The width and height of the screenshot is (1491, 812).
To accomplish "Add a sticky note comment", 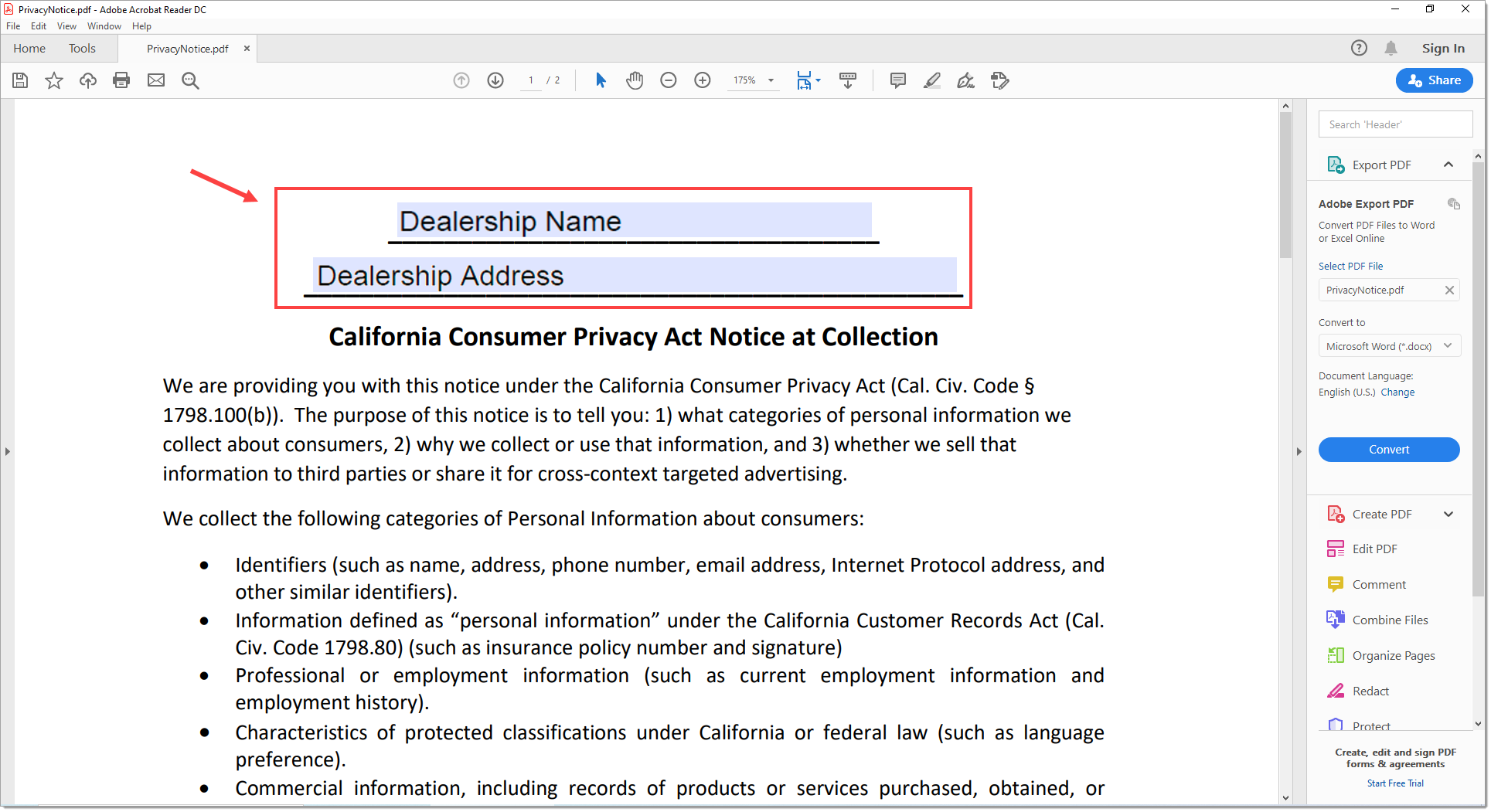I will [x=898, y=80].
